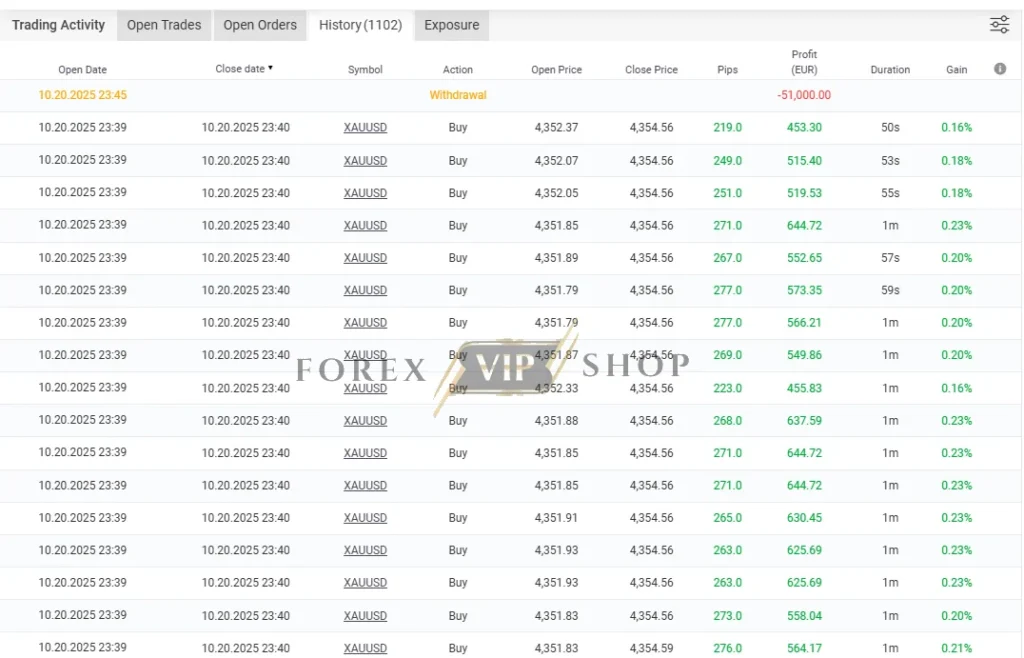The image size is (1024, 658).
Task: Switch to the Trading Activity tab
Action: pyautogui.click(x=58, y=25)
